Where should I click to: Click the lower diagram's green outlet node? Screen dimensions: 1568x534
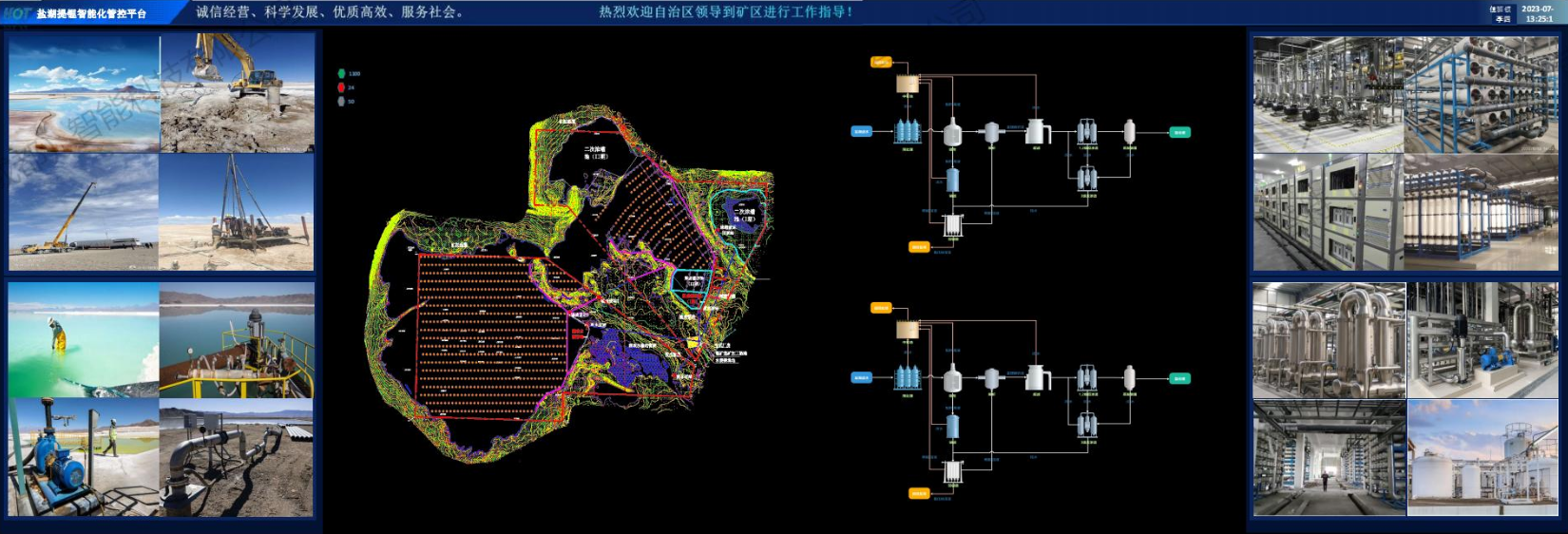[1179, 378]
